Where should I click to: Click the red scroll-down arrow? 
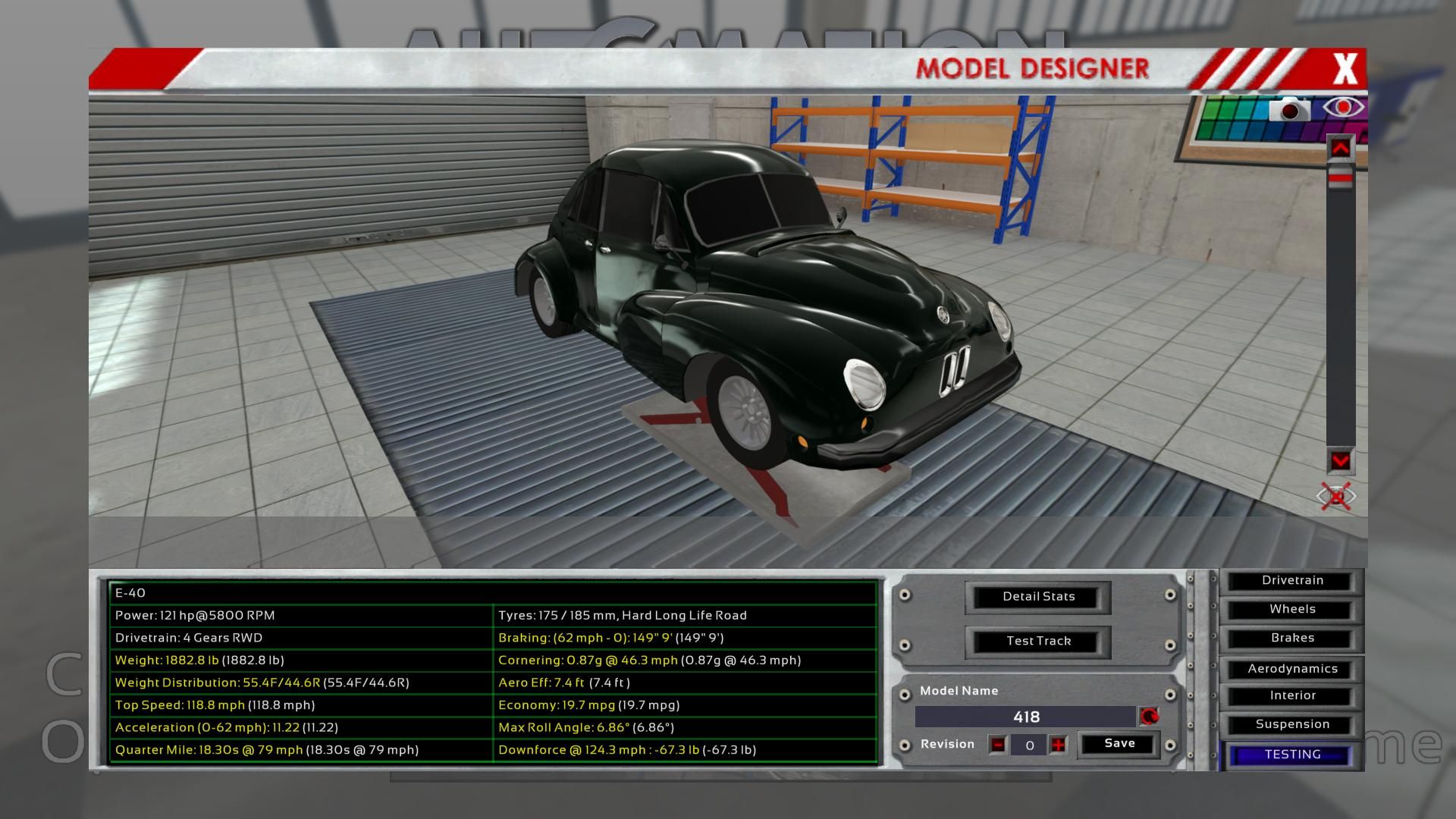tap(1340, 460)
